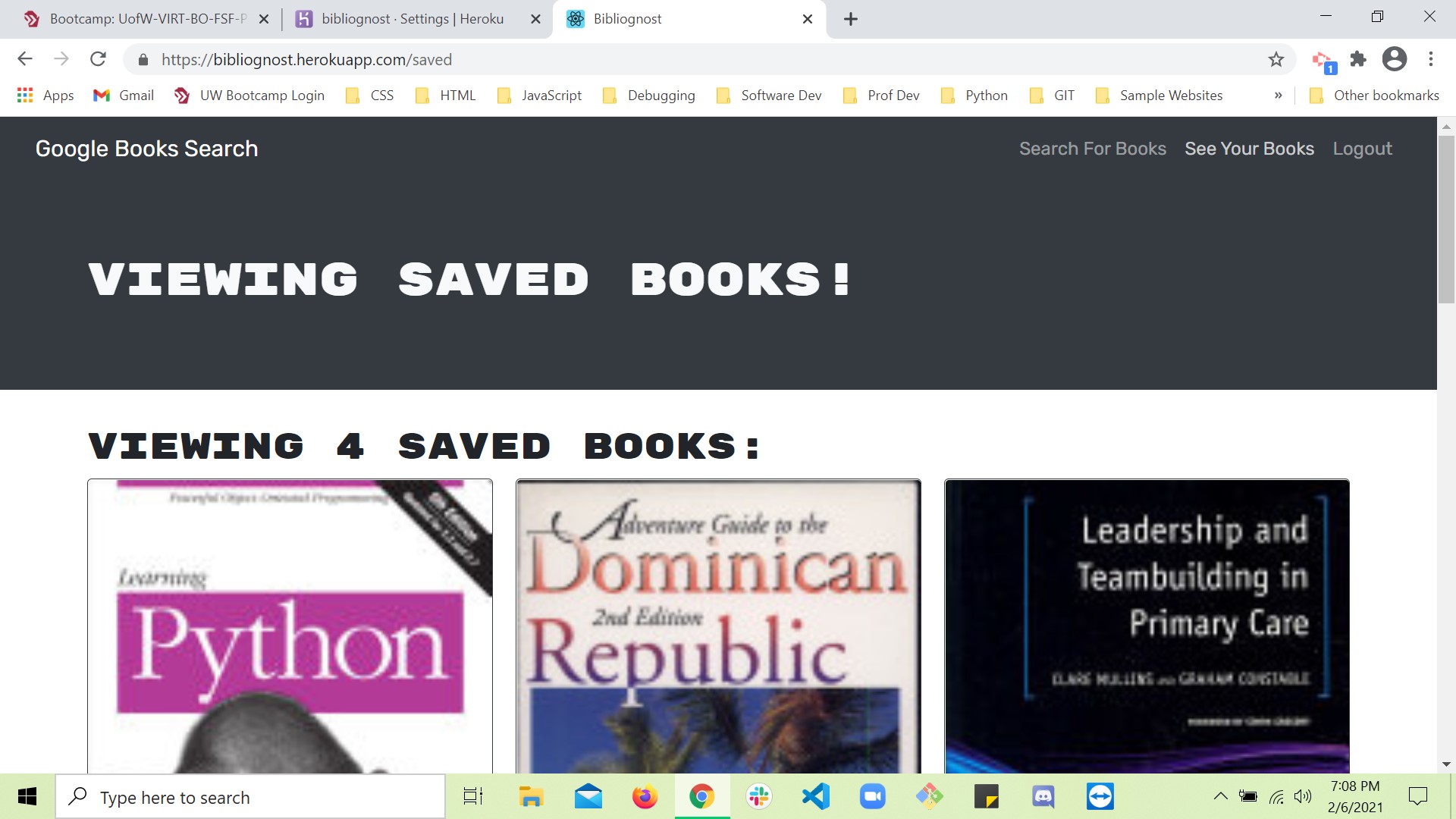The width and height of the screenshot is (1456, 819).
Task: Open Discord from the taskbar
Action: pos(1043,796)
